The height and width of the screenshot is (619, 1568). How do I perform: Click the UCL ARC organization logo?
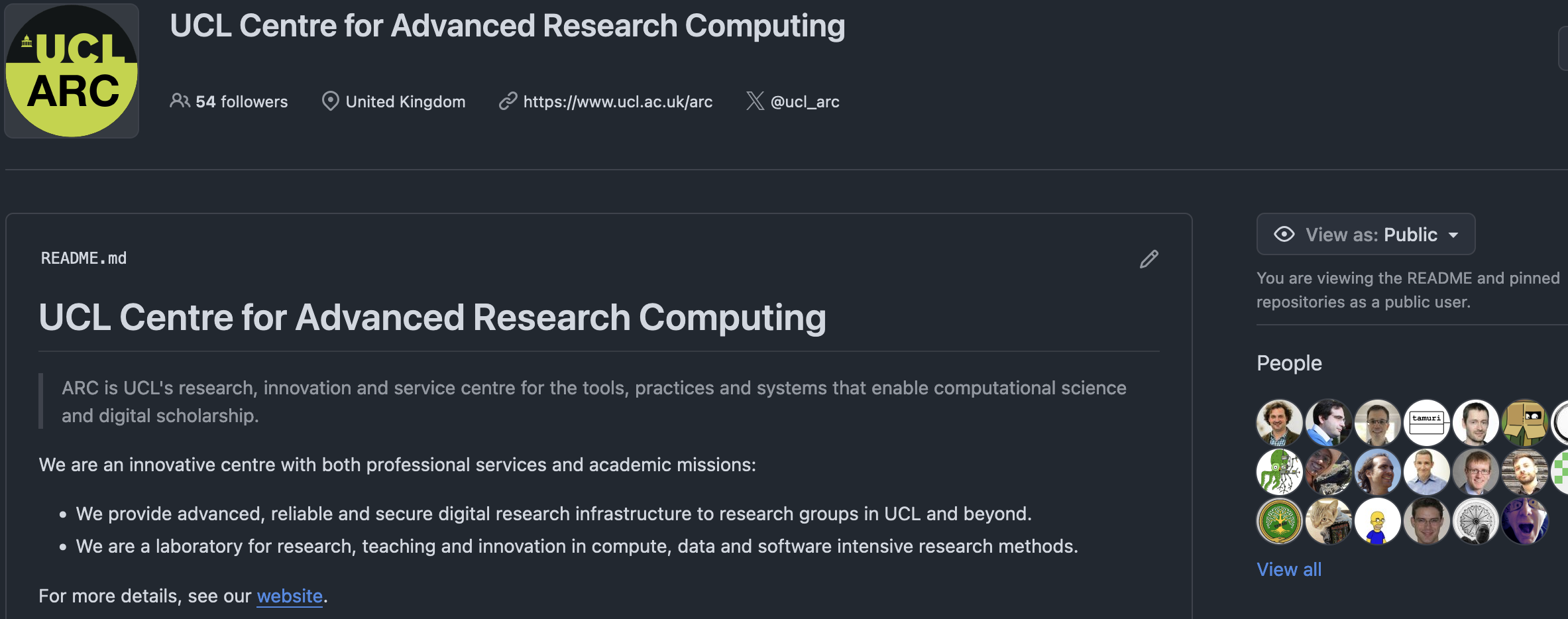[x=72, y=71]
